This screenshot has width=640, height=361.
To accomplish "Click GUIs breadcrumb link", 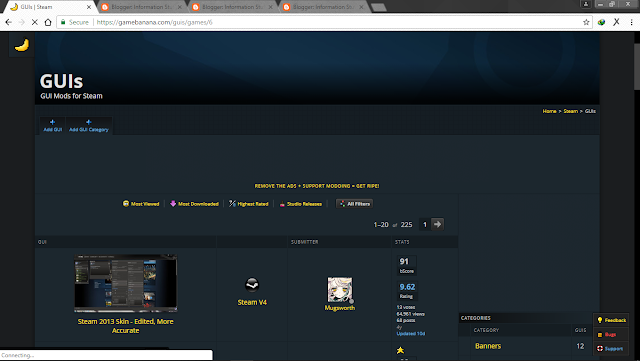I will tap(590, 111).
